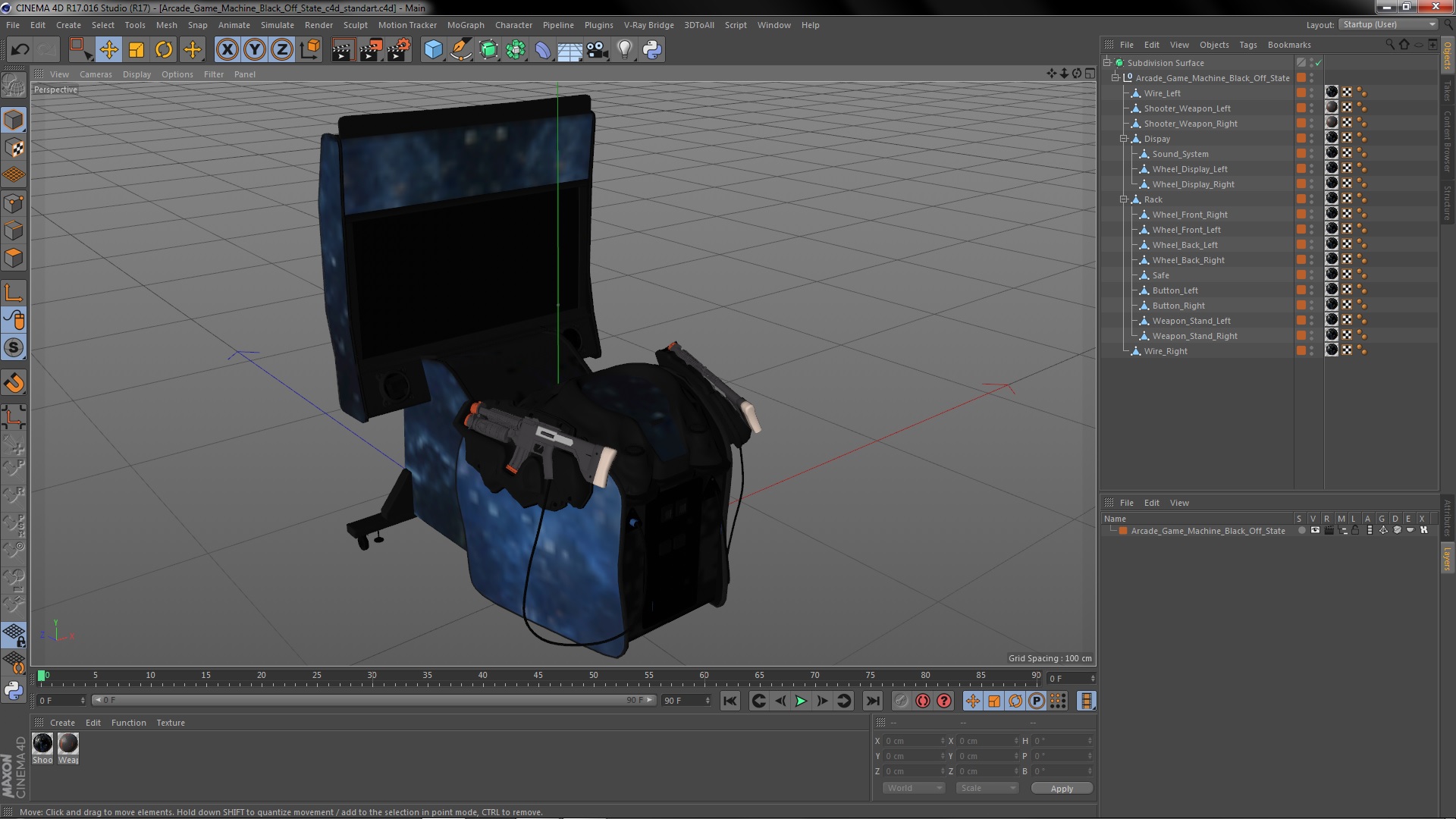Click the Apply button
The width and height of the screenshot is (1456, 819).
pyautogui.click(x=1062, y=789)
